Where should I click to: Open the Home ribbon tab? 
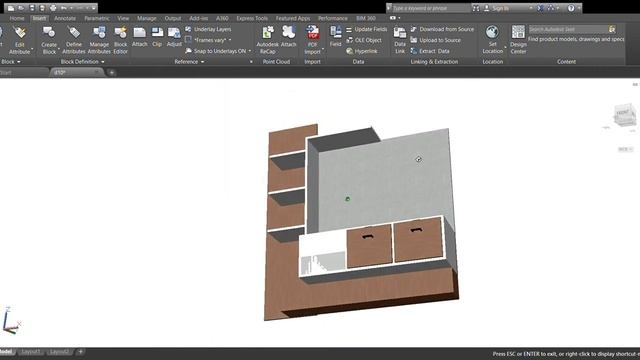[x=17, y=18]
